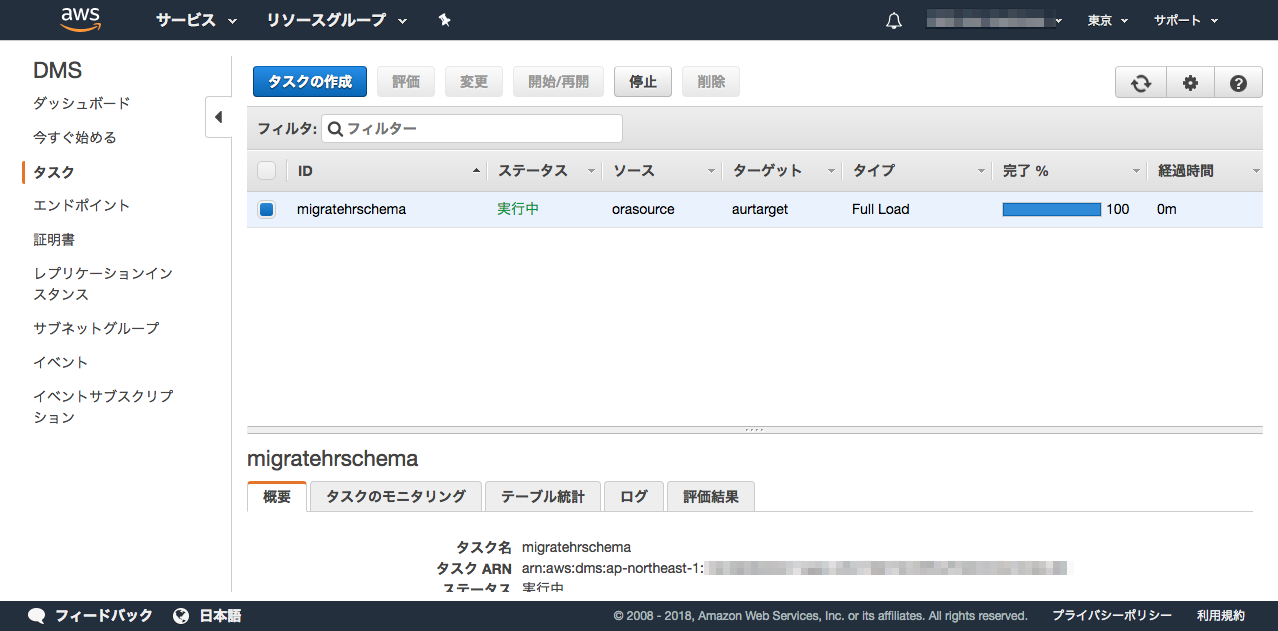Open the タスクのモニタリング tab
Viewport: 1278px width, 631px height.
click(x=396, y=496)
